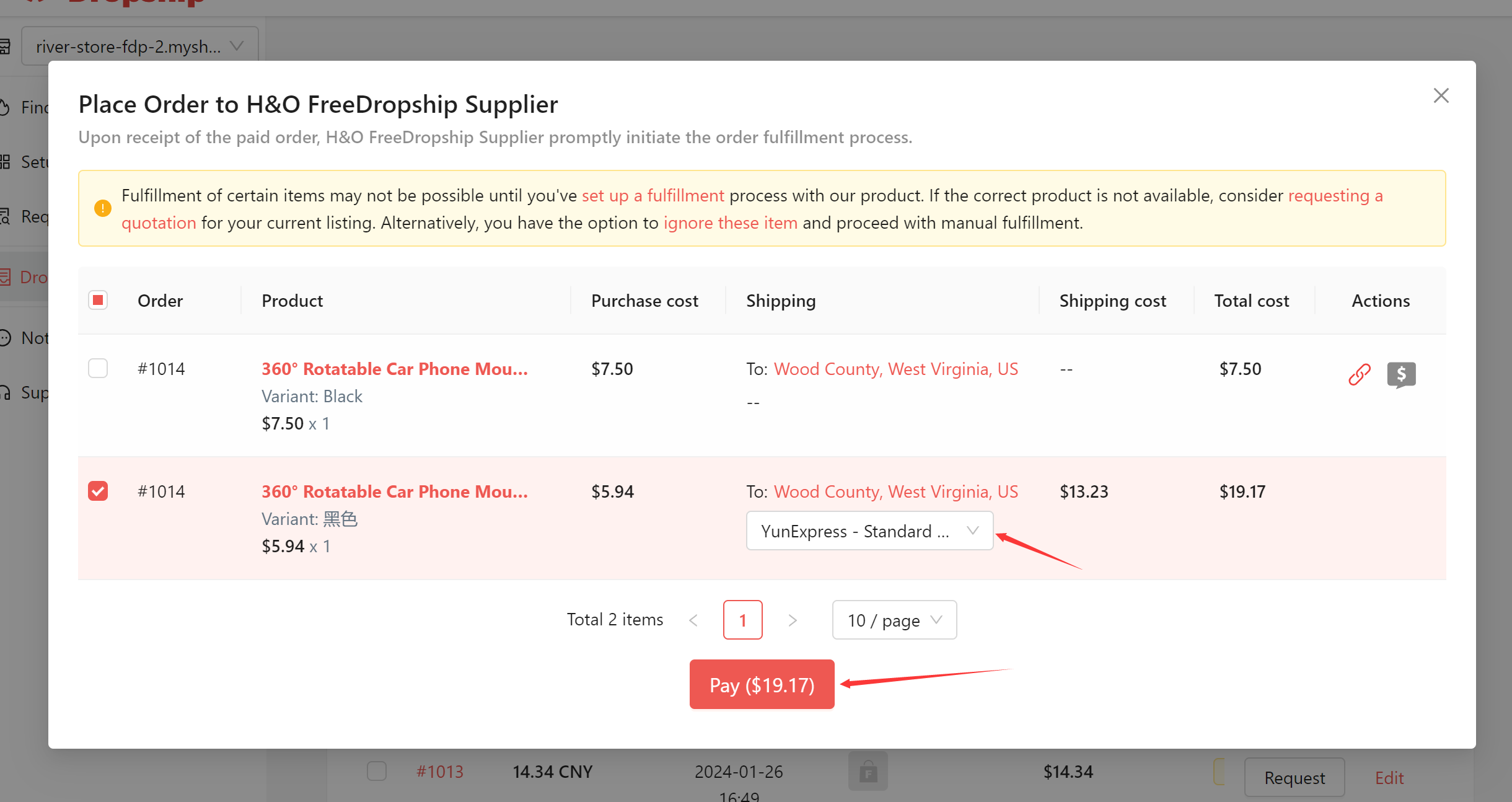1512x802 pixels.
Task: Go to next page arrow
Action: pyautogui.click(x=792, y=620)
